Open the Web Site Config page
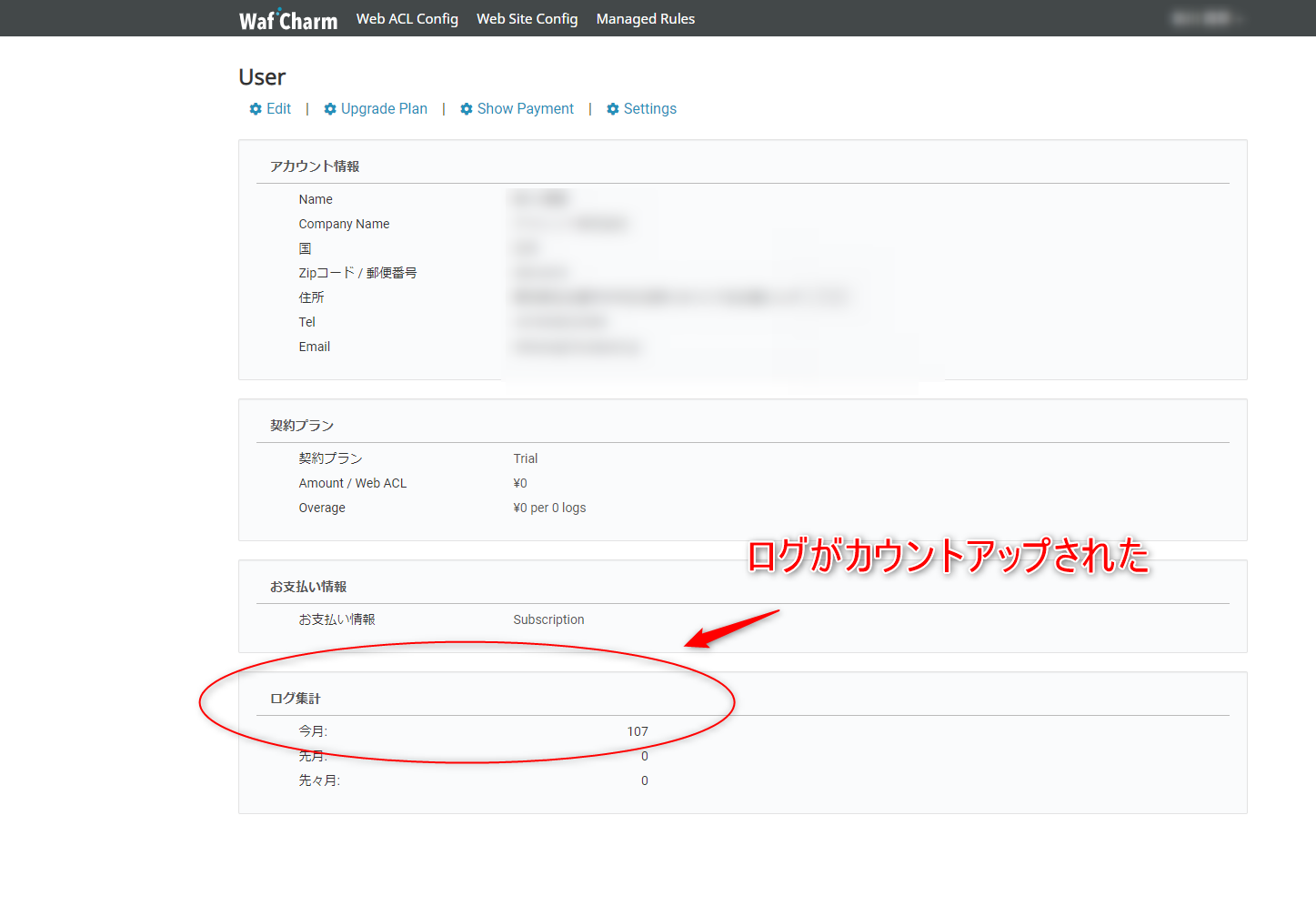 click(x=527, y=18)
